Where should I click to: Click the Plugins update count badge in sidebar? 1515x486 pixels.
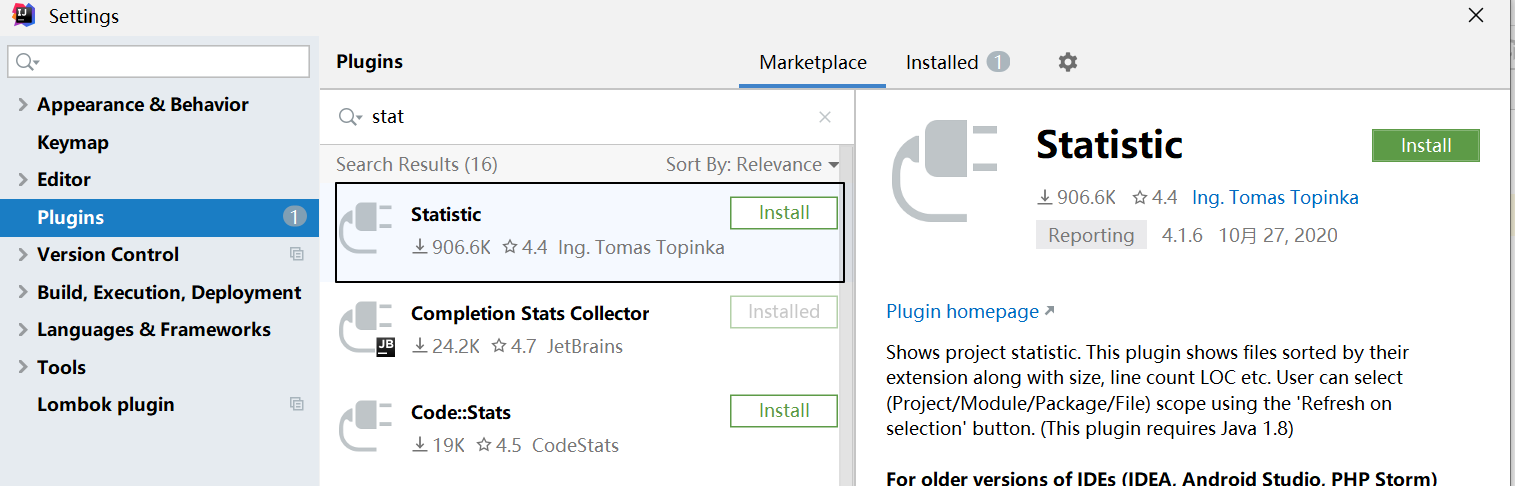point(294,217)
